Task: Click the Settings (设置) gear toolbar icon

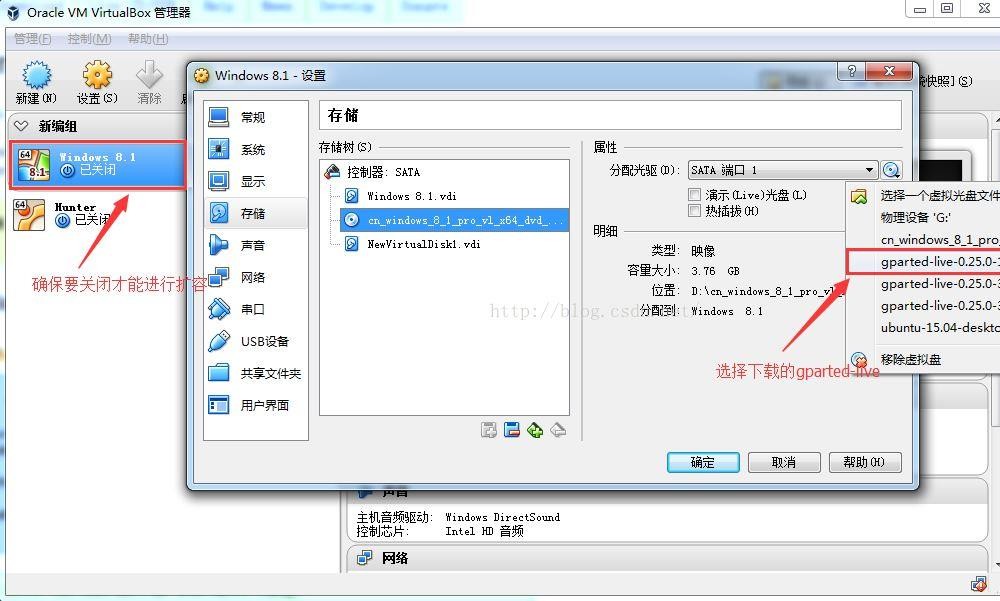Action: click(96, 80)
